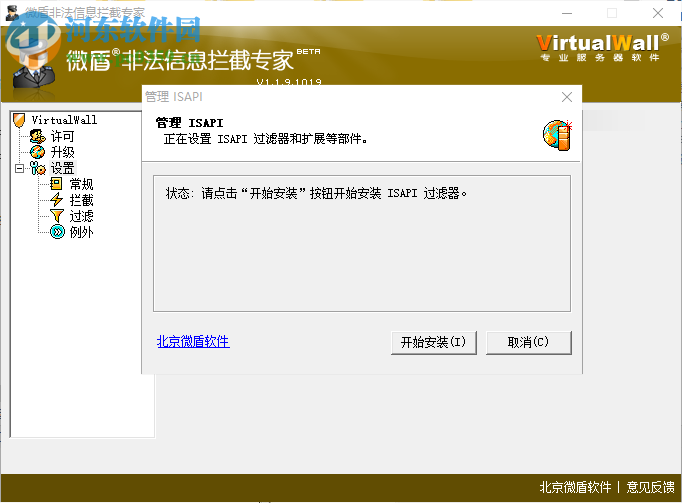Click the small title bar application icon
Screen dimensions: 682x503
pos(12,13)
